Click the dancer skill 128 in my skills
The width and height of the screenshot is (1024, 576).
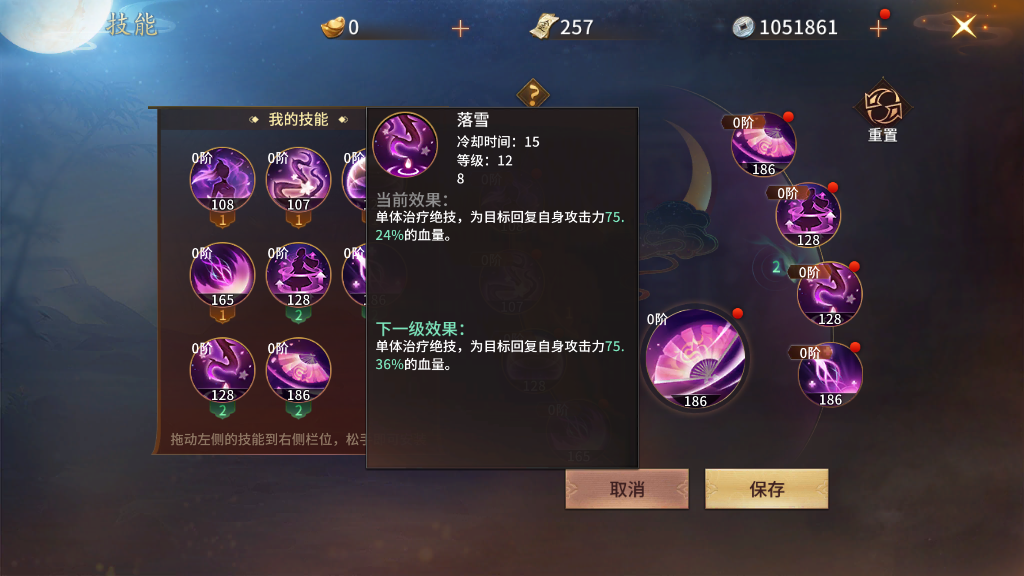point(298,276)
